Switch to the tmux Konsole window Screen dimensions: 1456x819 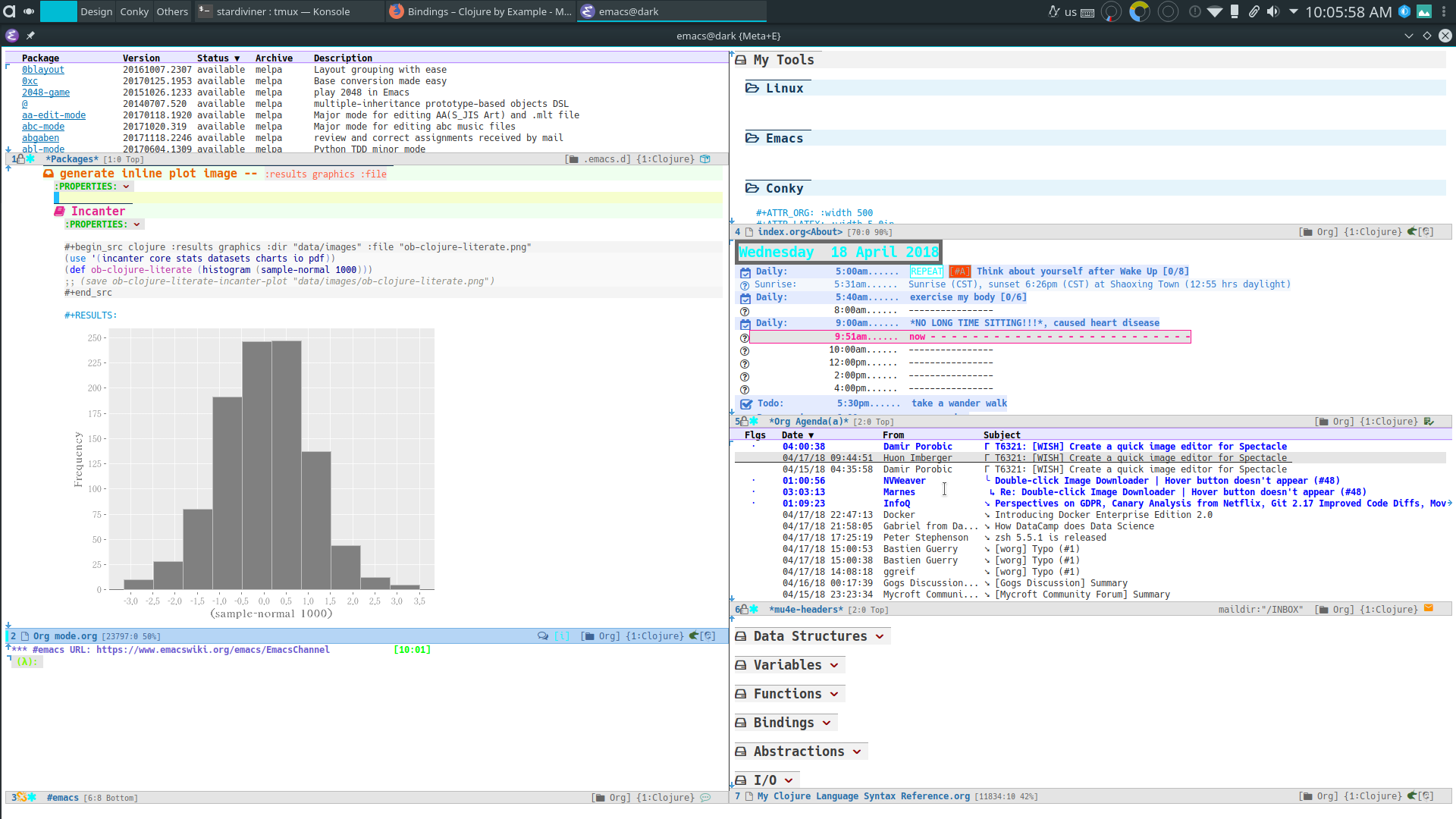tap(290, 11)
